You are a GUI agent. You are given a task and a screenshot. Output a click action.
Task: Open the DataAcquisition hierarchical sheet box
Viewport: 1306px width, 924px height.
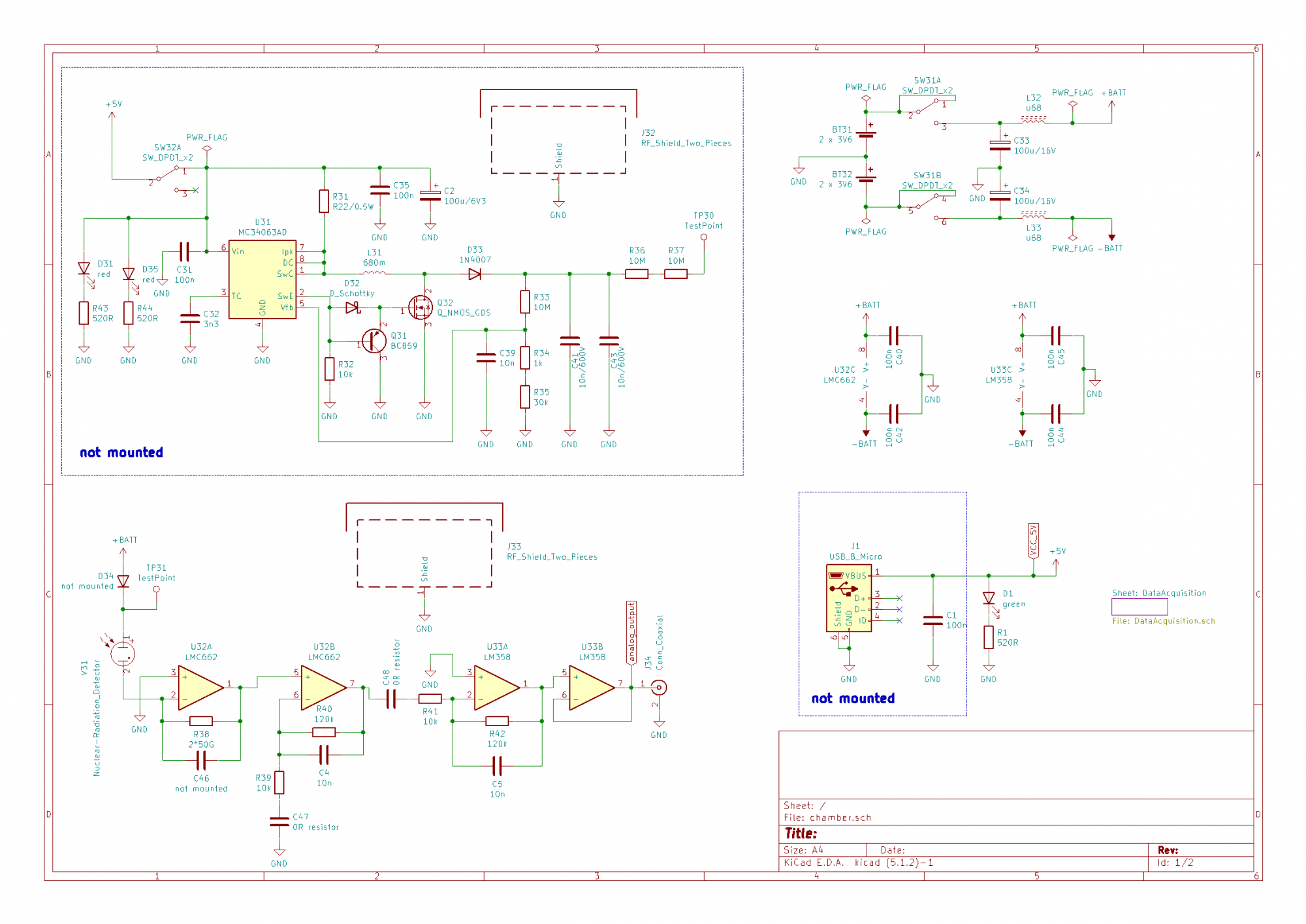click(1139, 607)
